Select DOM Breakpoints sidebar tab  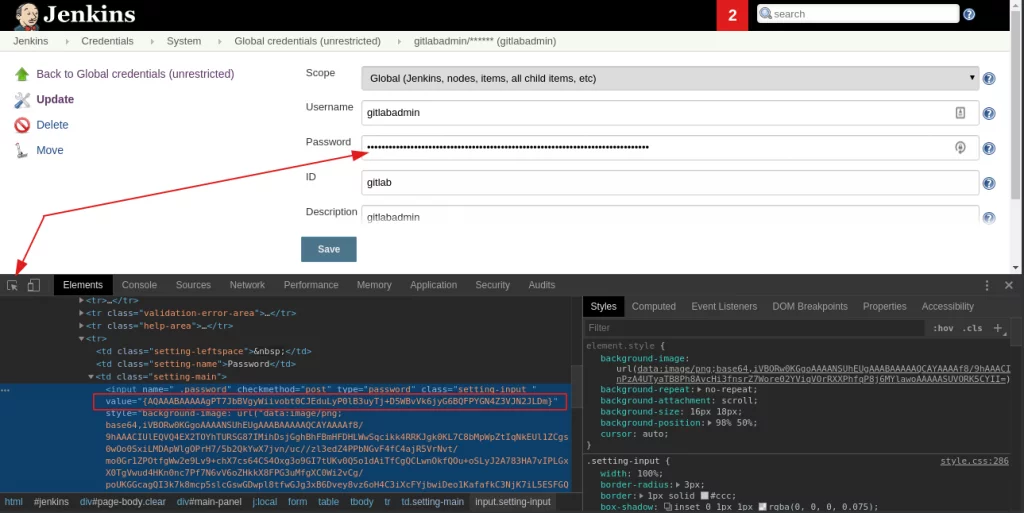(x=810, y=307)
